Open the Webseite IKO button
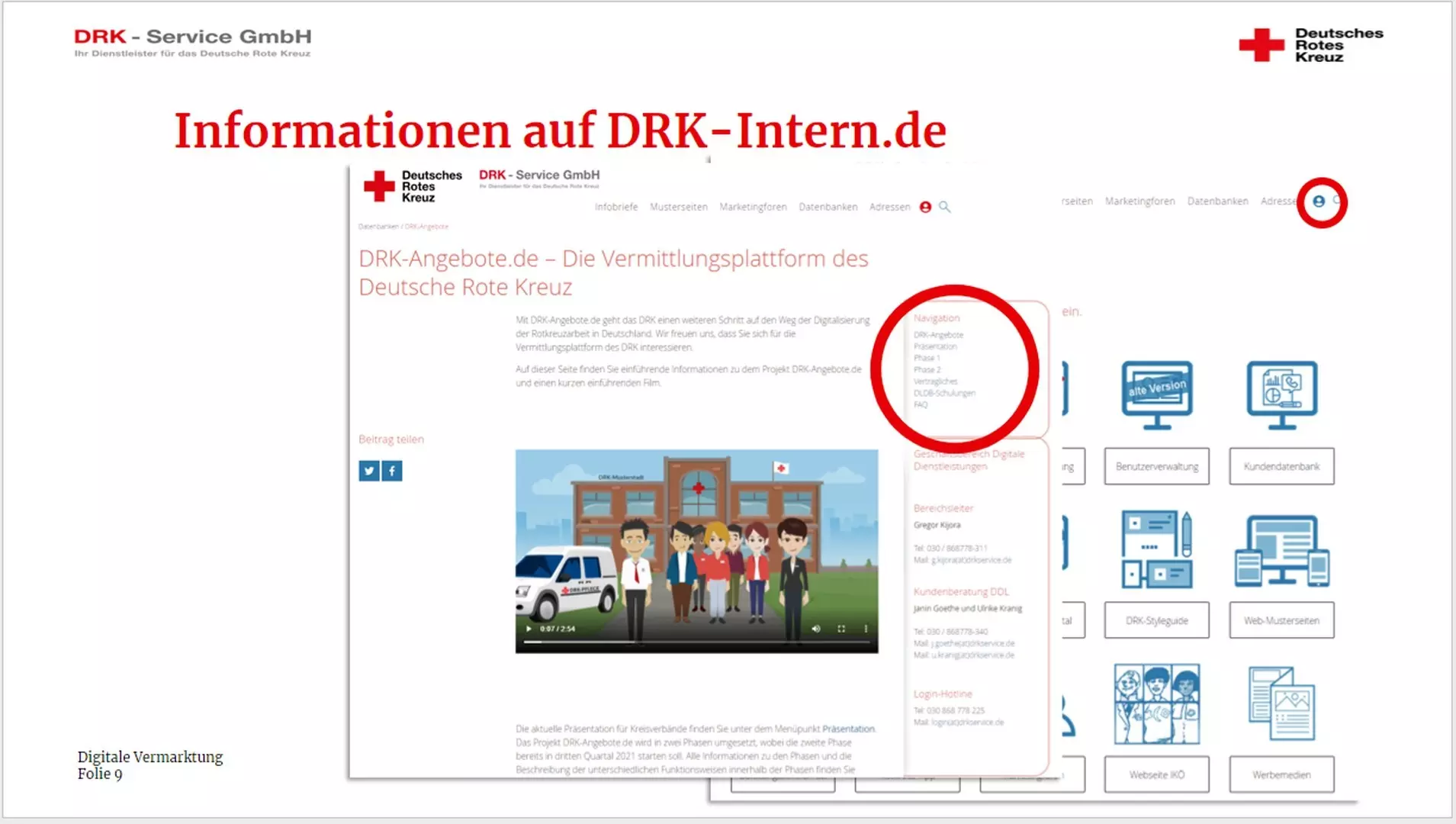Image resolution: width=1456 pixels, height=824 pixels. click(x=1156, y=774)
